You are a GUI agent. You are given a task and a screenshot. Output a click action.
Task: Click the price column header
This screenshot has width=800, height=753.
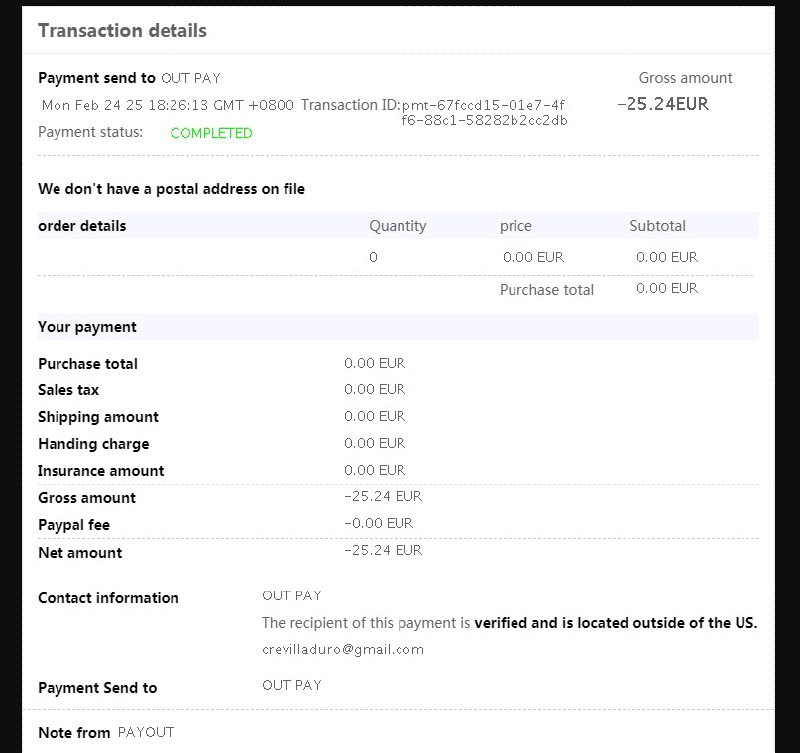[516, 226]
